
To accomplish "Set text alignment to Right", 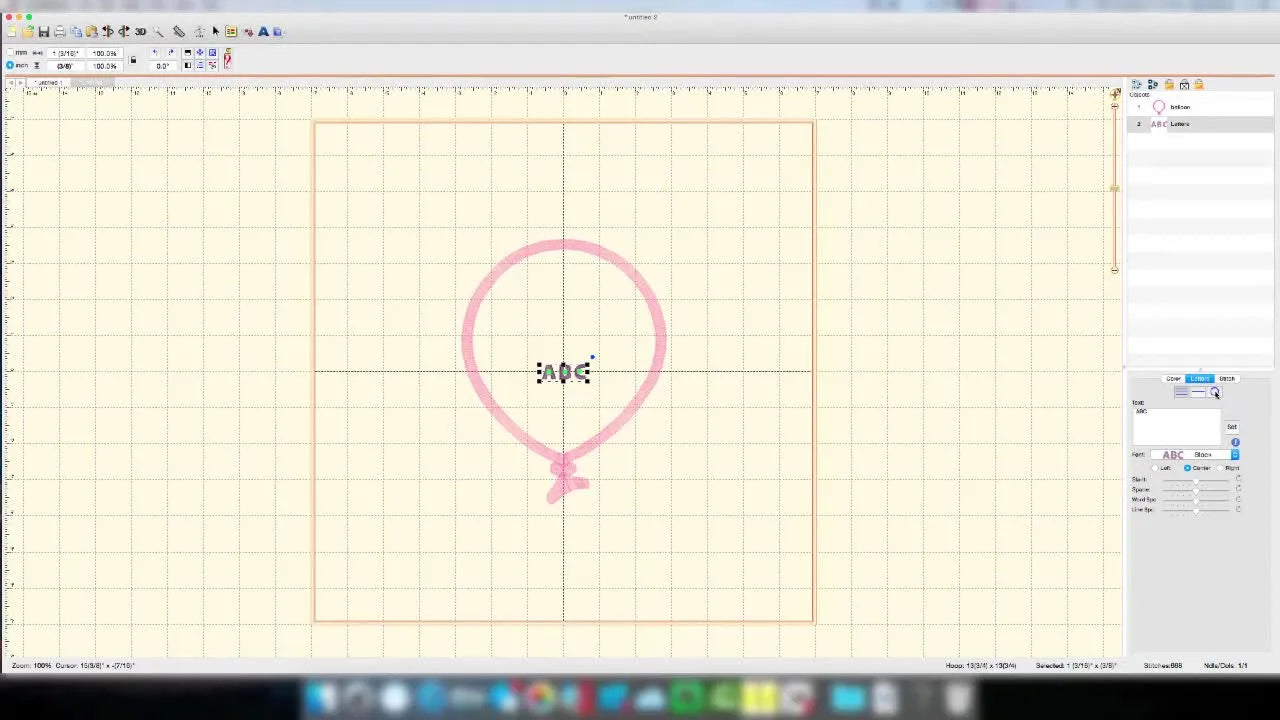I will click(x=1220, y=468).
